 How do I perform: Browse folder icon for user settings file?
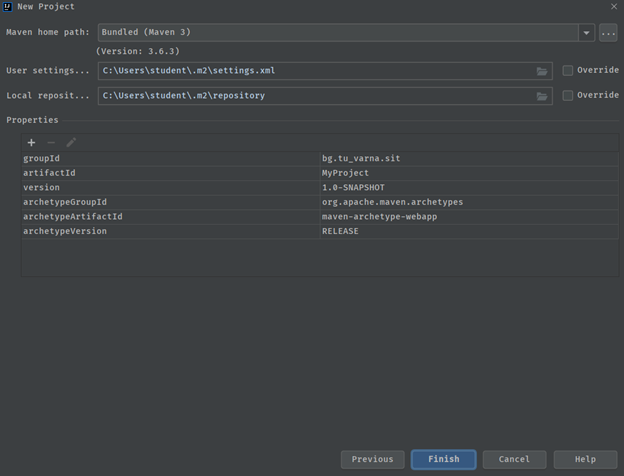pos(542,71)
